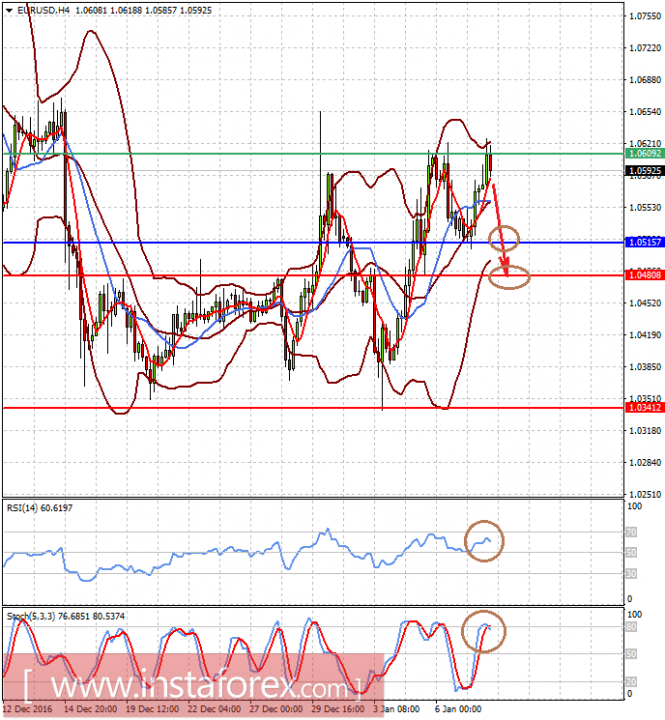Select the blue 1.05157 price level tag

(x=642, y=242)
